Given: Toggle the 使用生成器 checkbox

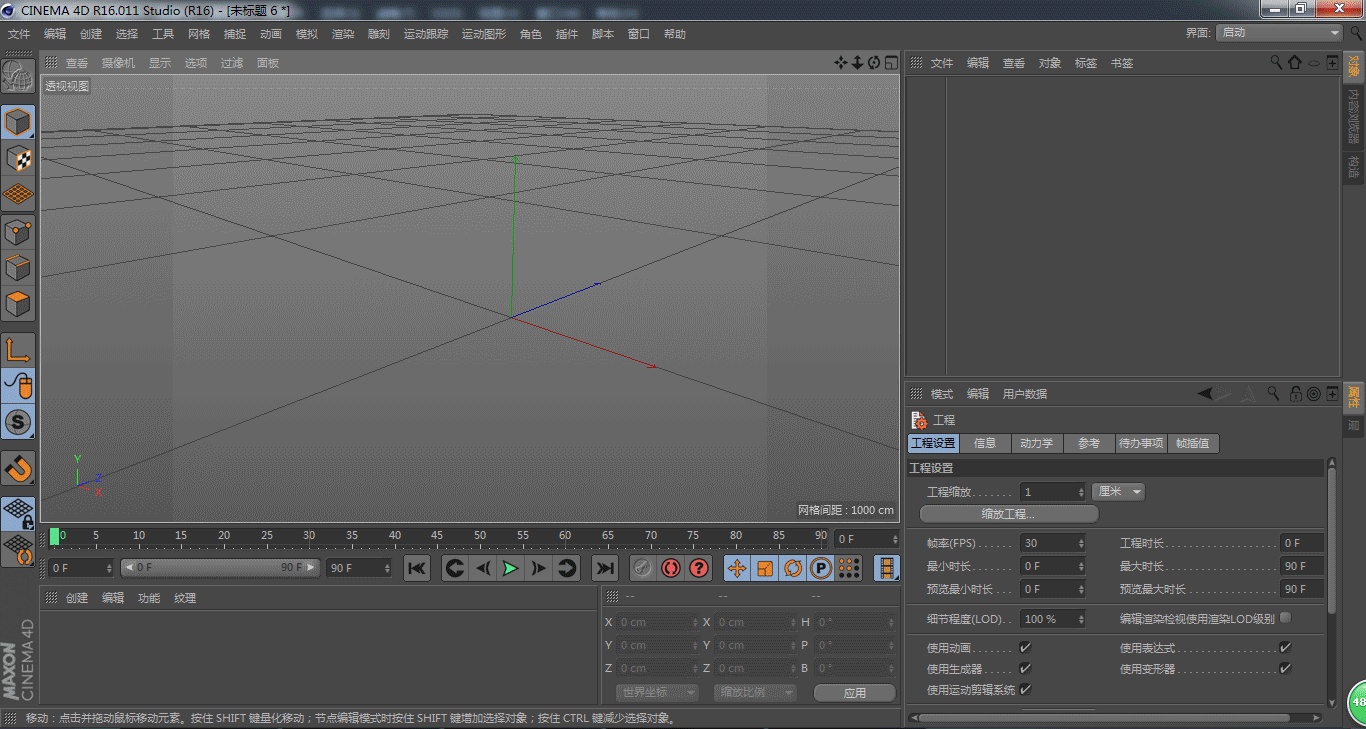Looking at the screenshot, I should point(1025,668).
